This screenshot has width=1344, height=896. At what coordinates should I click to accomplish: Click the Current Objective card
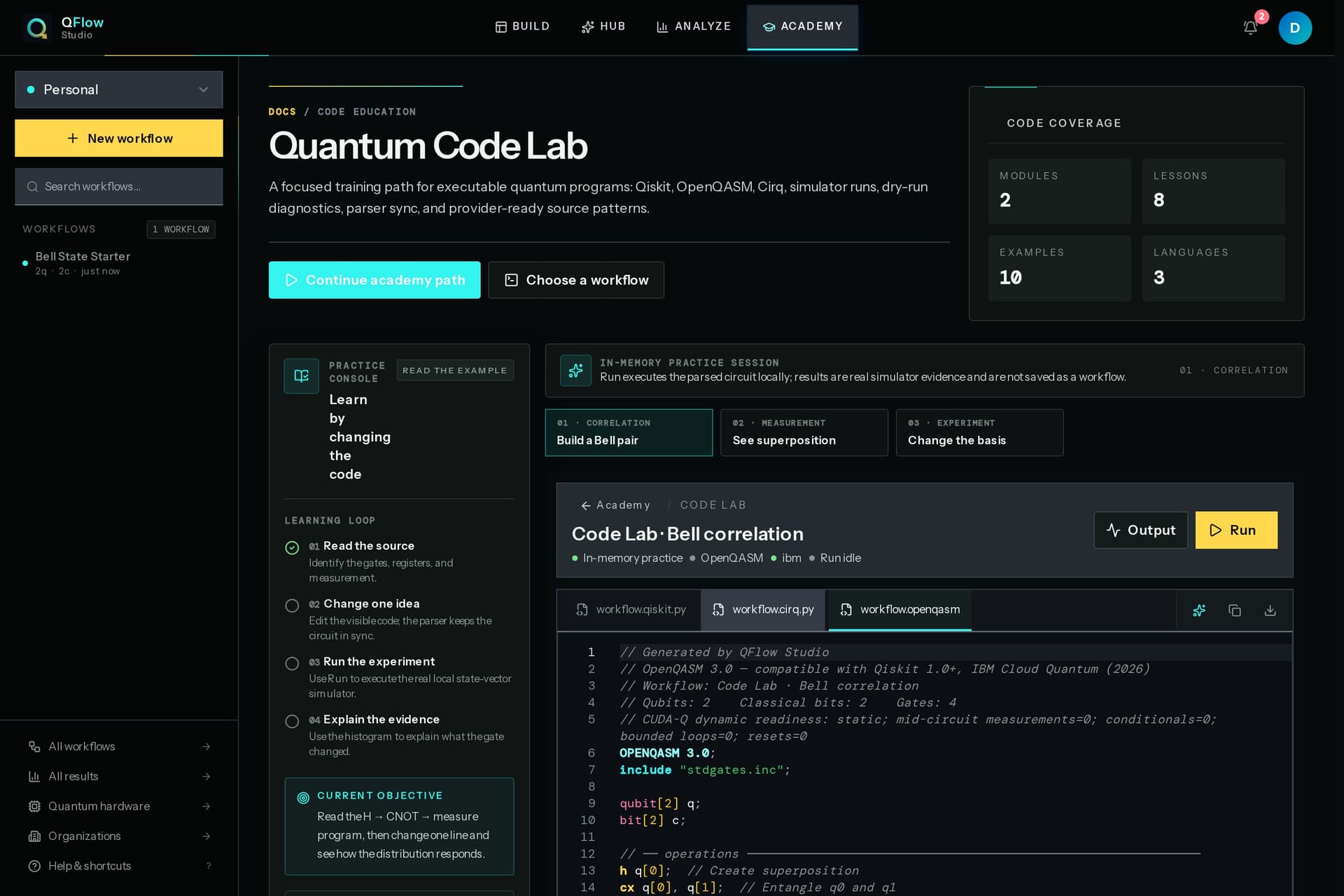[399, 826]
